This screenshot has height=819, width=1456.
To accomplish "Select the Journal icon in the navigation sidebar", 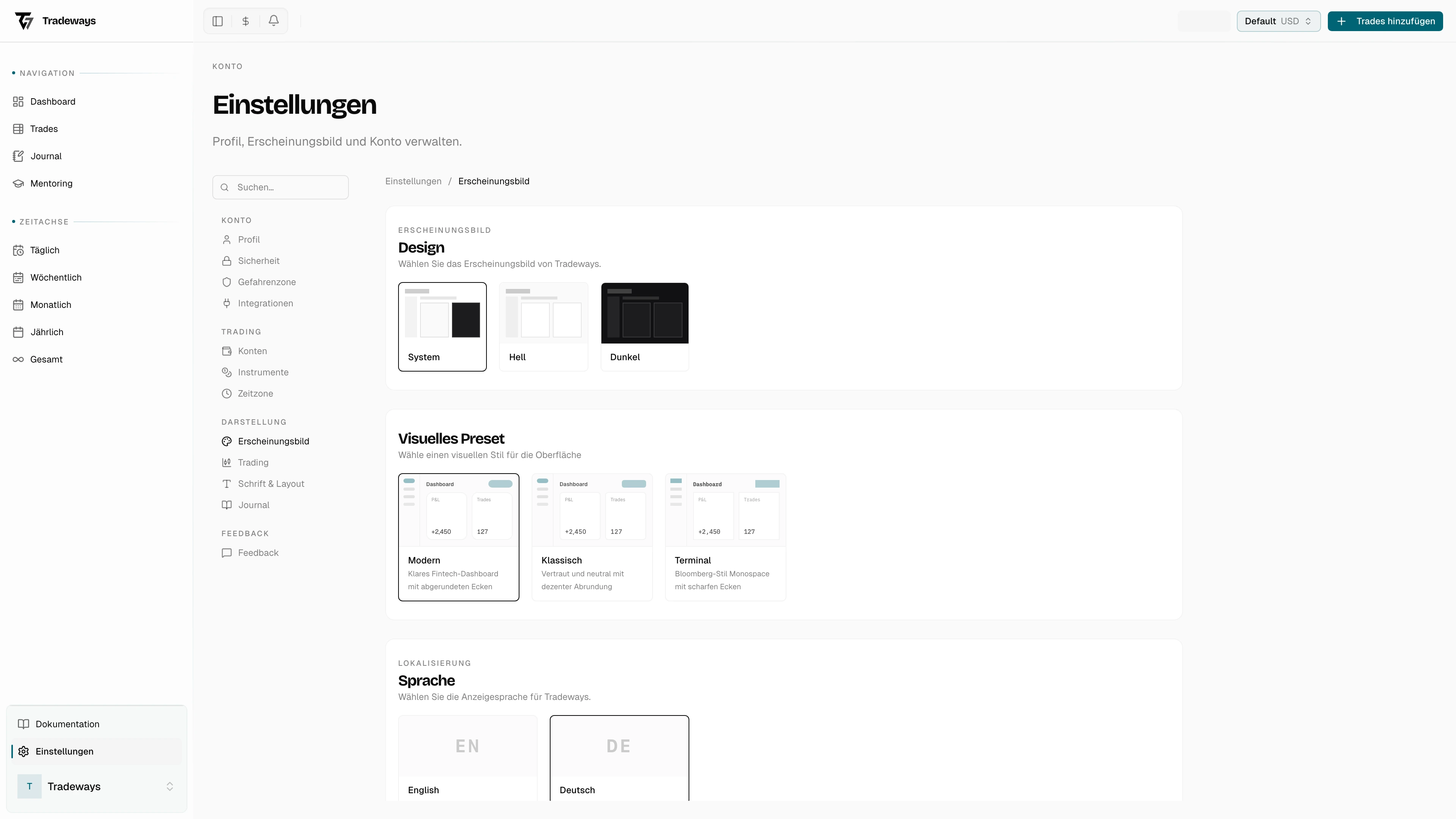I will pyautogui.click(x=19, y=156).
